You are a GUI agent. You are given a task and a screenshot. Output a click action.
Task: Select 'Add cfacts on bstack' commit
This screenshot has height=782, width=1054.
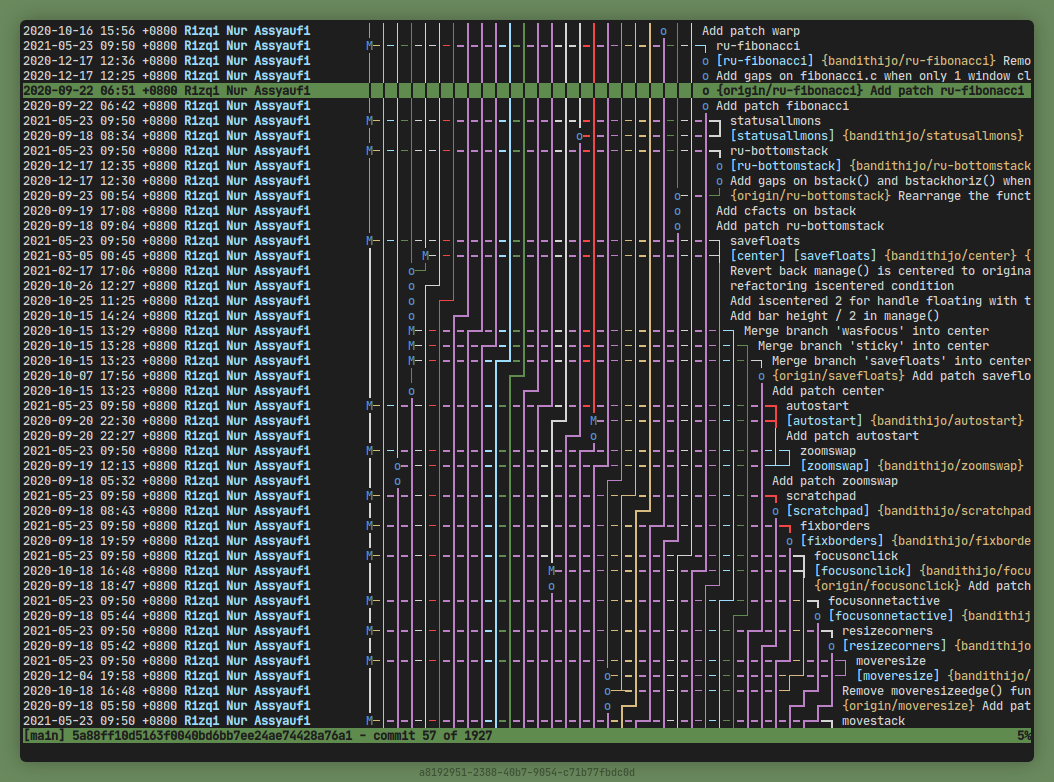click(786, 211)
